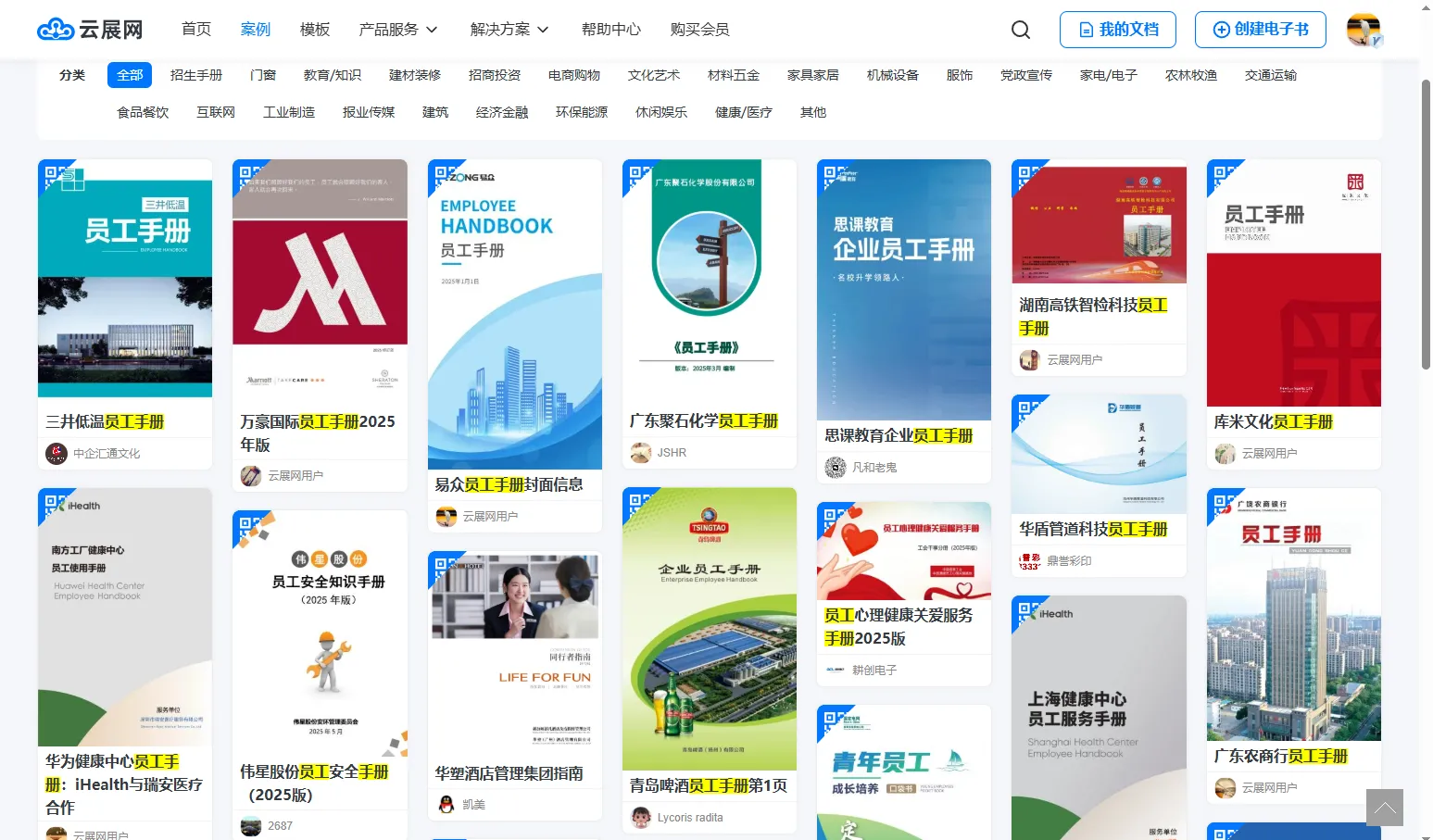Filter by 食品餐饮 category

(143, 112)
